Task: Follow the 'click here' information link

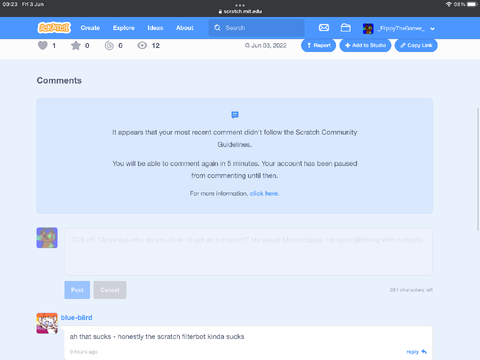Action: (x=264, y=193)
